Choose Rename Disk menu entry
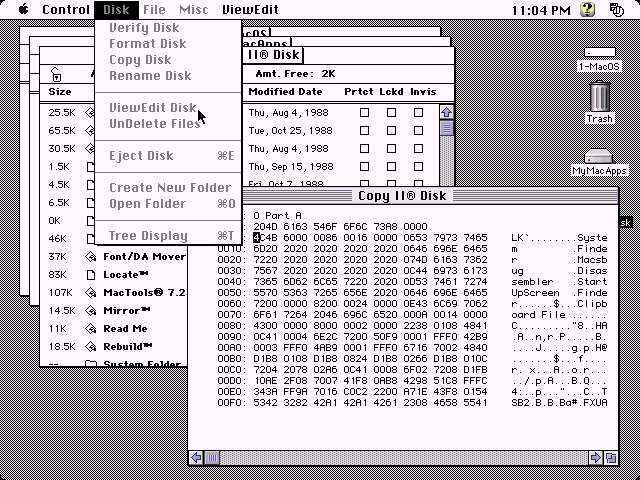 click(x=168, y=76)
